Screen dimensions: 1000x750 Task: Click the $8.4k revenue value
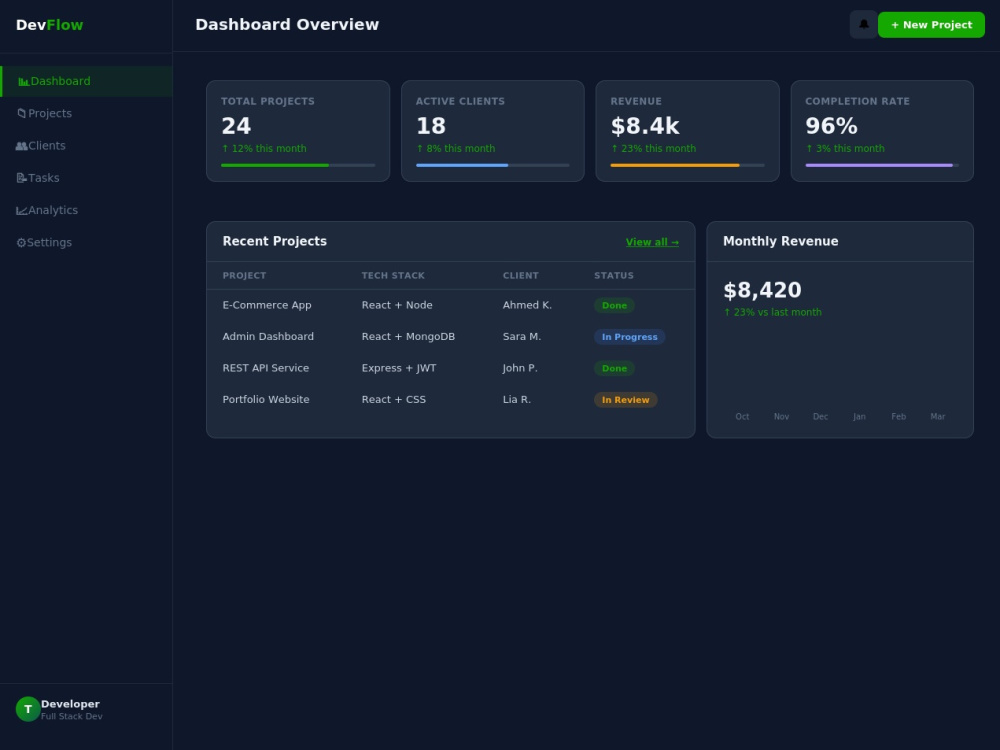[x=645, y=126]
